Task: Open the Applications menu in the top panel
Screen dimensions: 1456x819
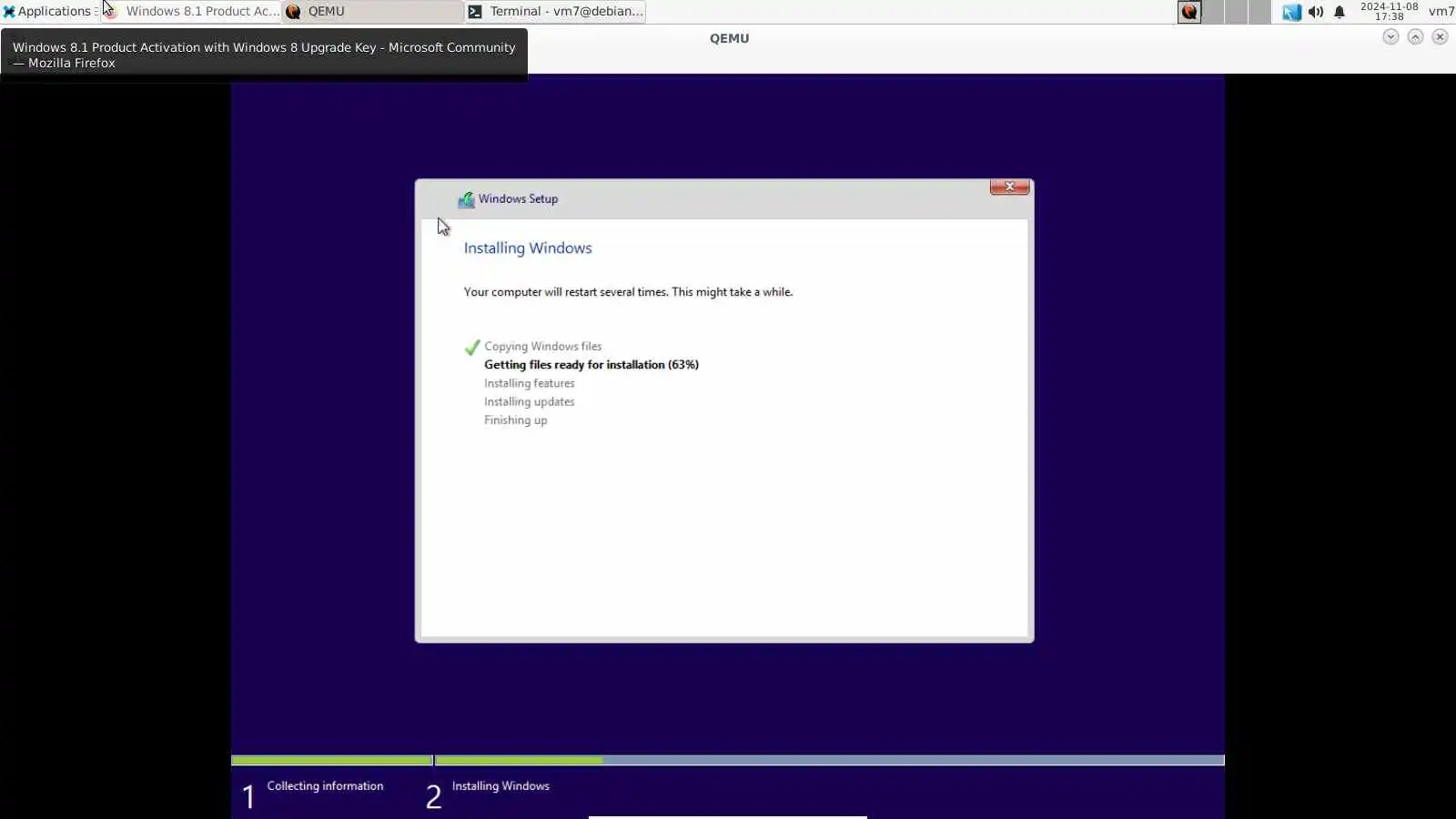Action: click(x=48, y=11)
